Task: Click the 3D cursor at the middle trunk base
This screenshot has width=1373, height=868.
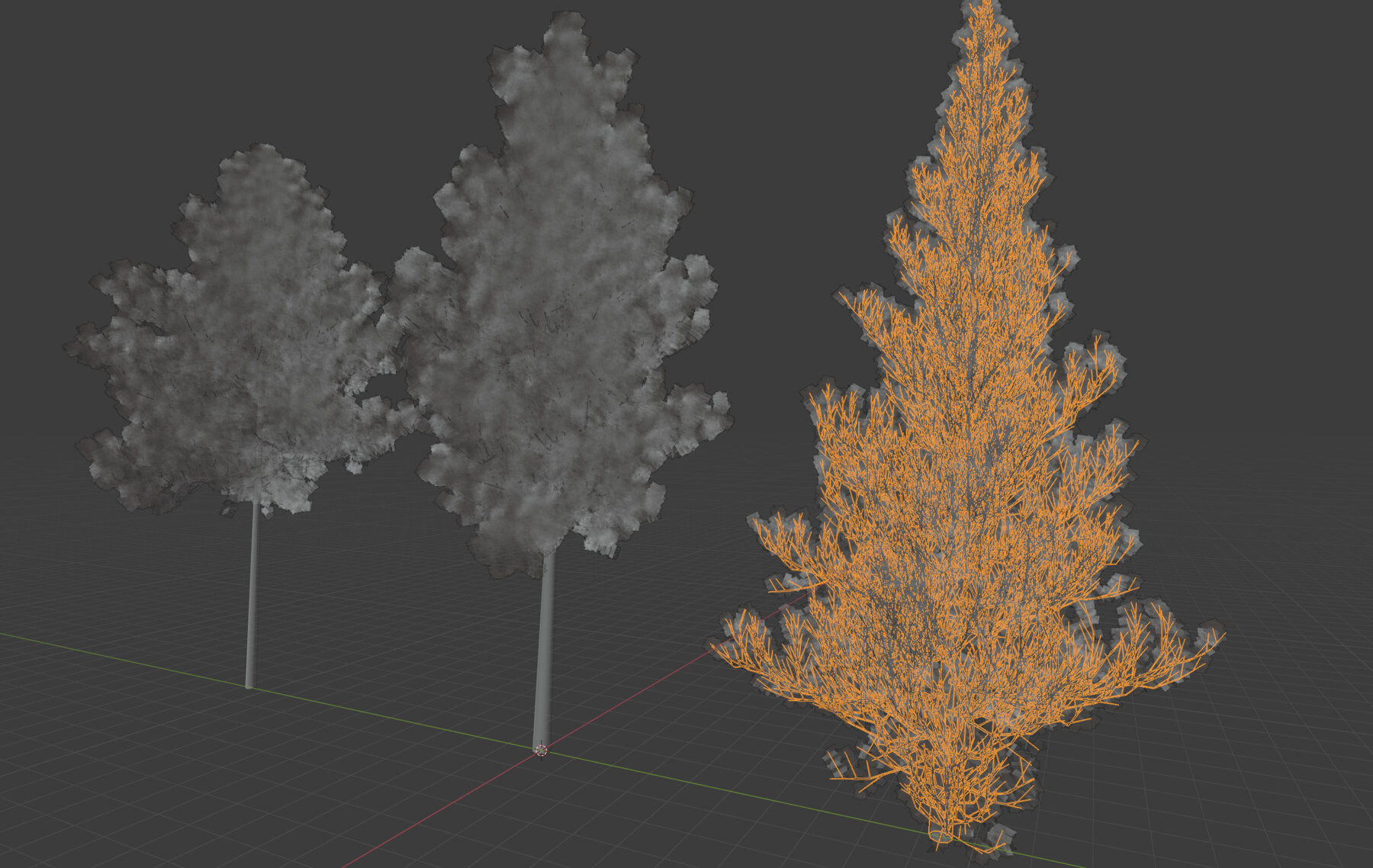Action: click(x=540, y=751)
